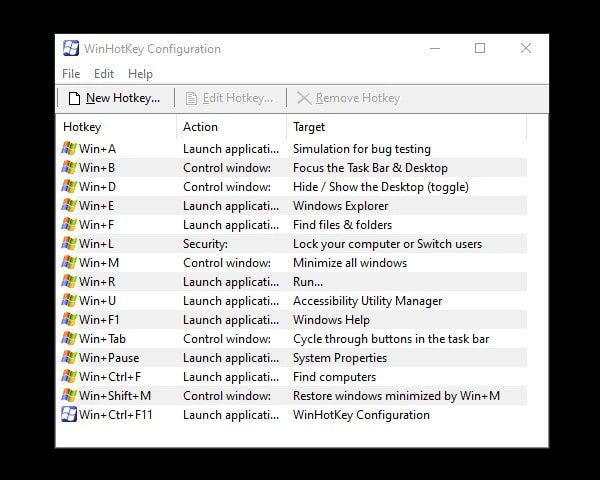Select the Win+F1 hotkey label

click(x=99, y=320)
